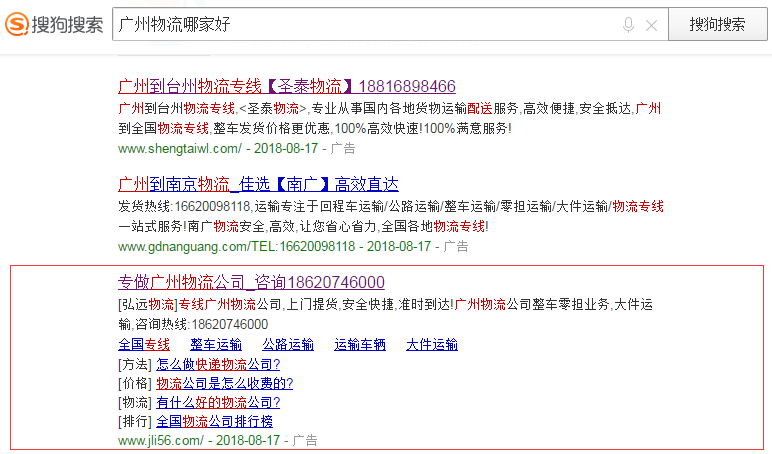Click the 大件运输 sublink

432,344
